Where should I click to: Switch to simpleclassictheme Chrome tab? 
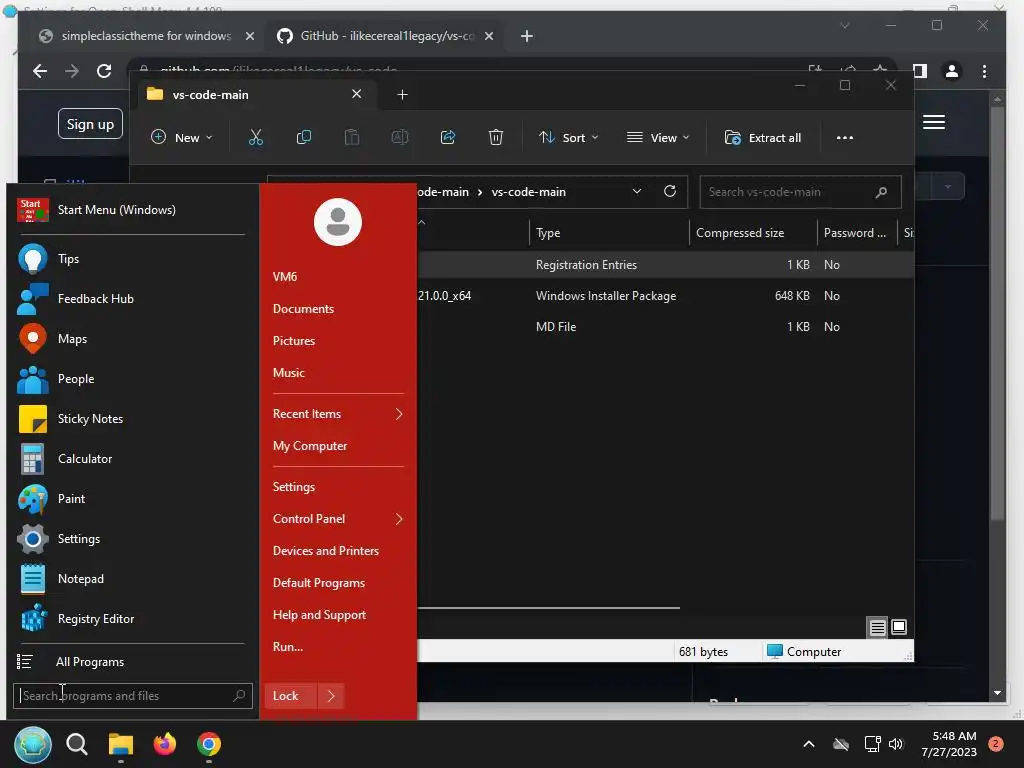pos(146,36)
